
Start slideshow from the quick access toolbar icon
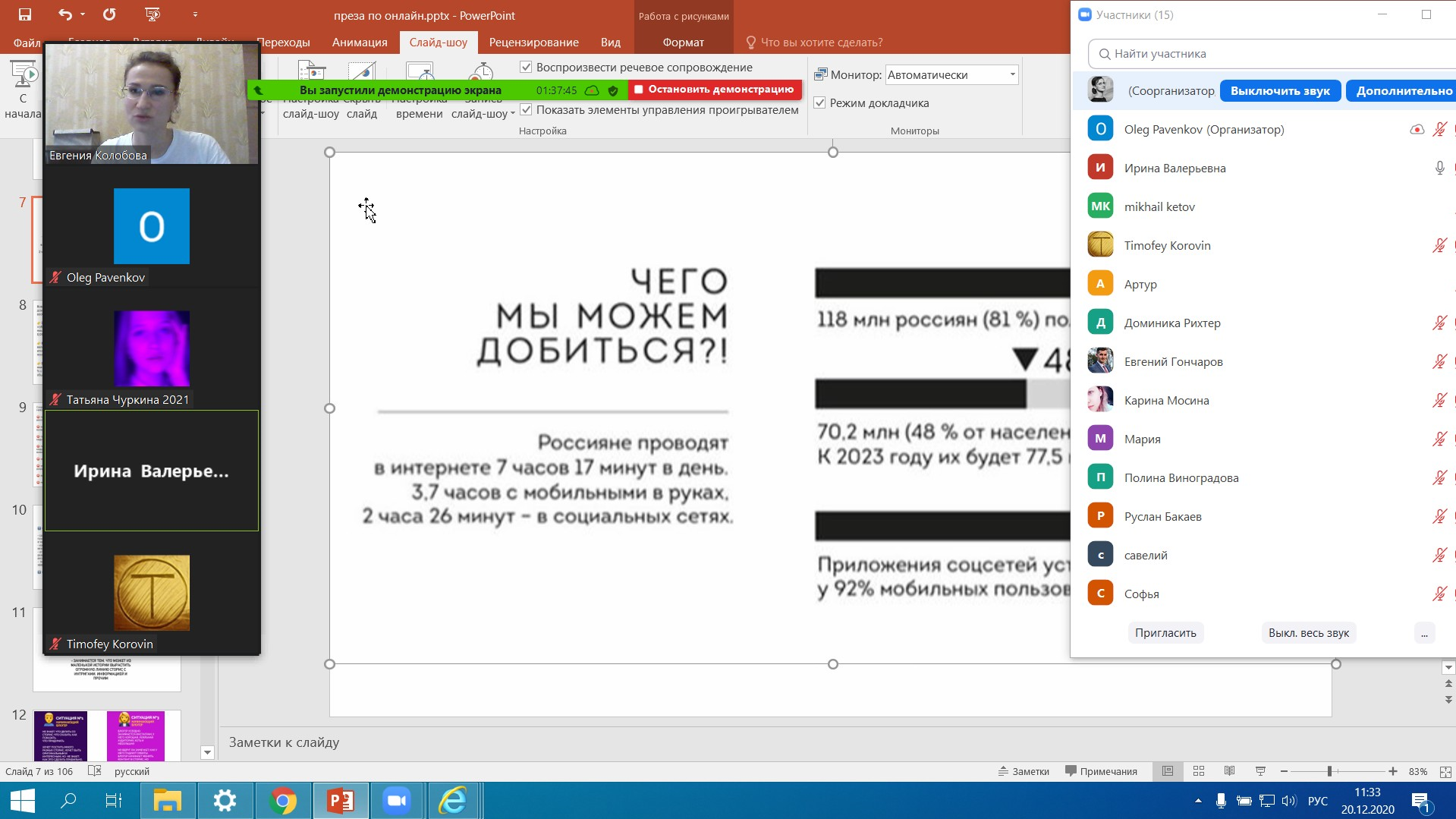click(x=152, y=14)
